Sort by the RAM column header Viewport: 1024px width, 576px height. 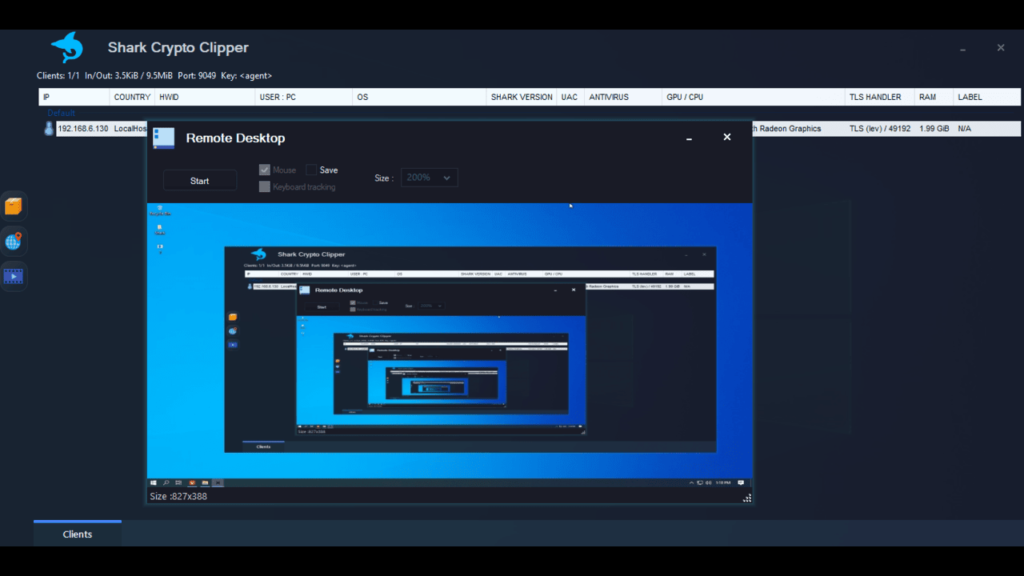point(934,97)
